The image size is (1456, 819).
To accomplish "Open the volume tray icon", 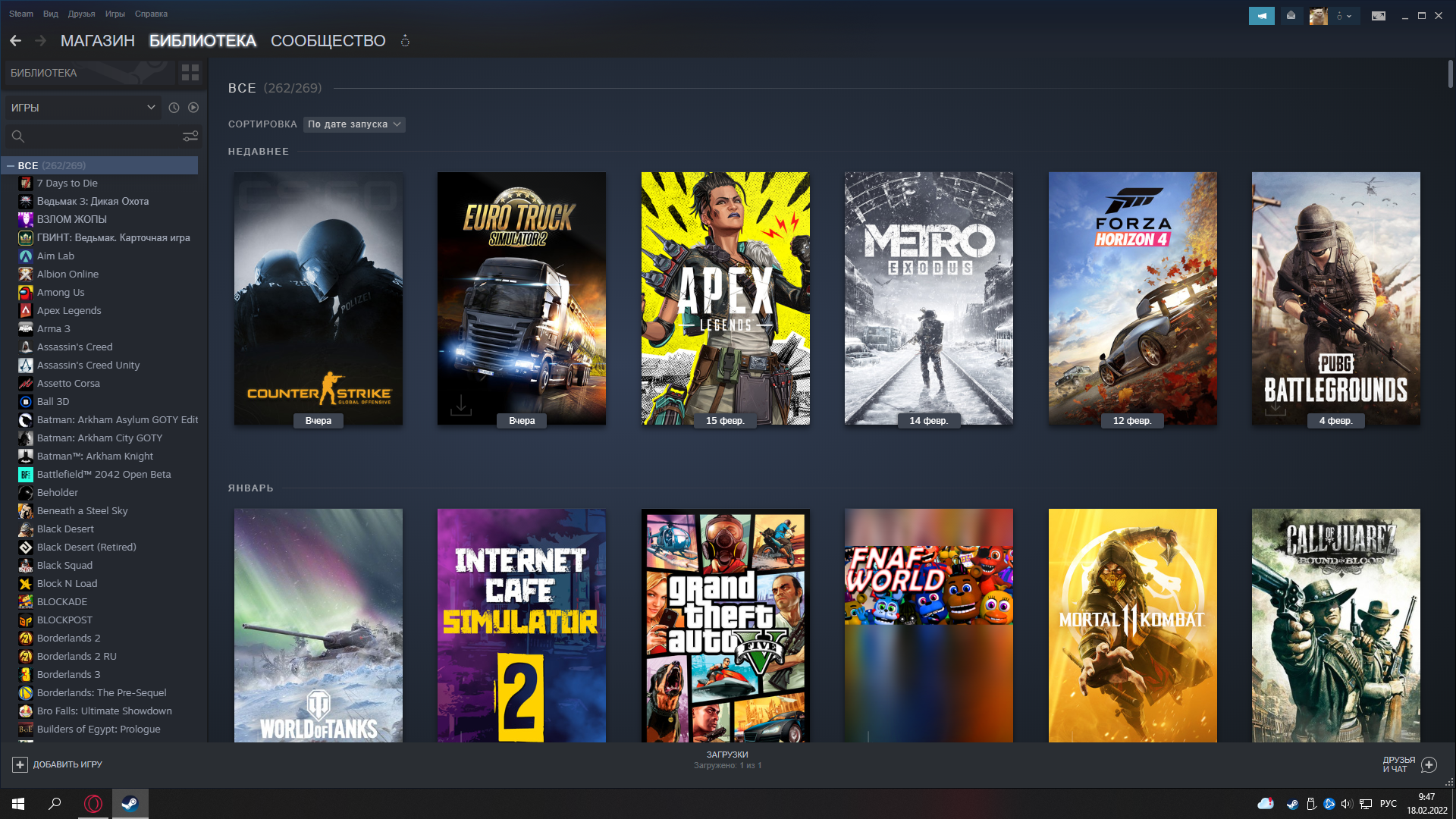I will click(x=1347, y=804).
